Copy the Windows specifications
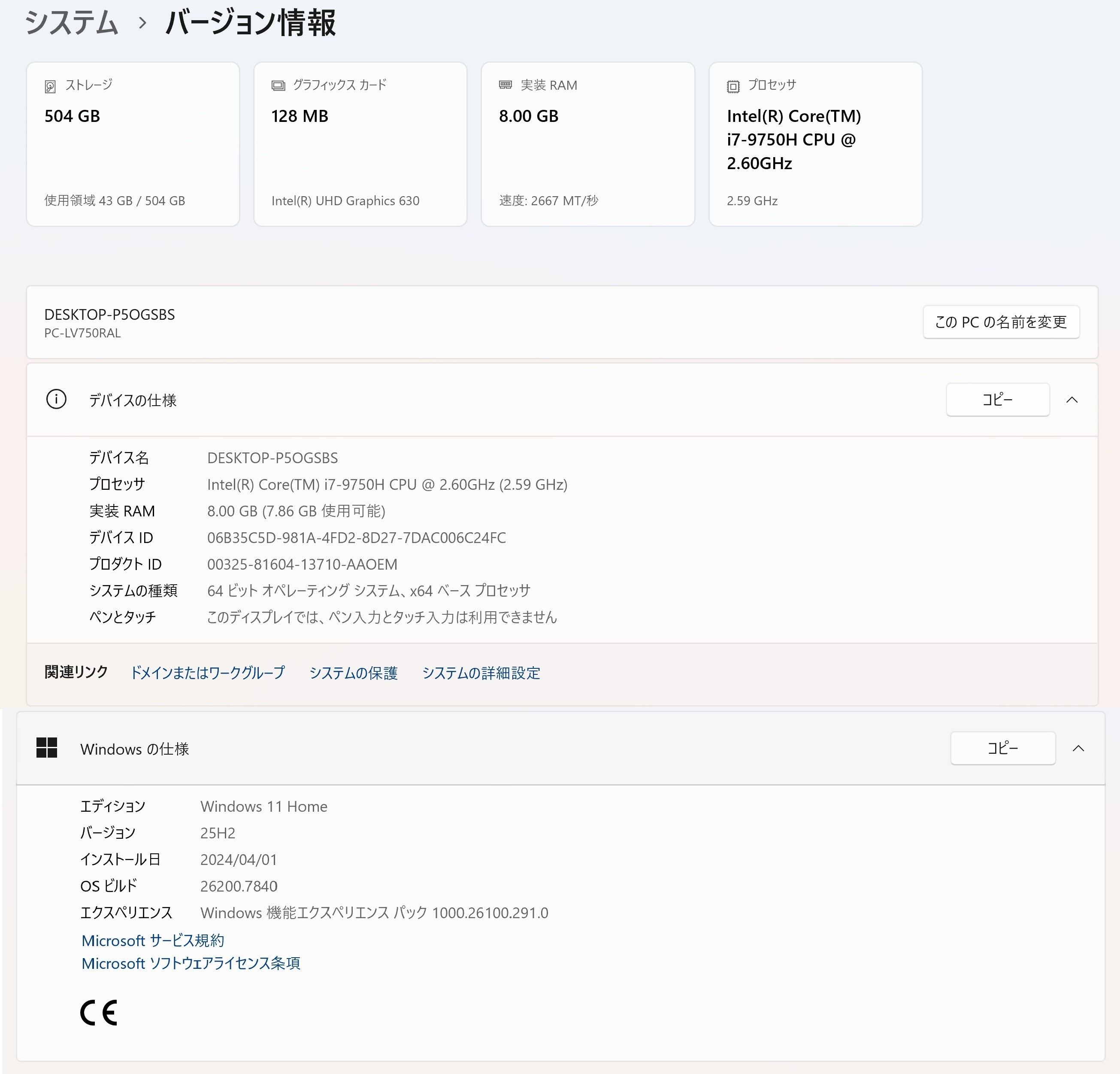Screen dimensions: 1120x1074 [x=1002, y=748]
